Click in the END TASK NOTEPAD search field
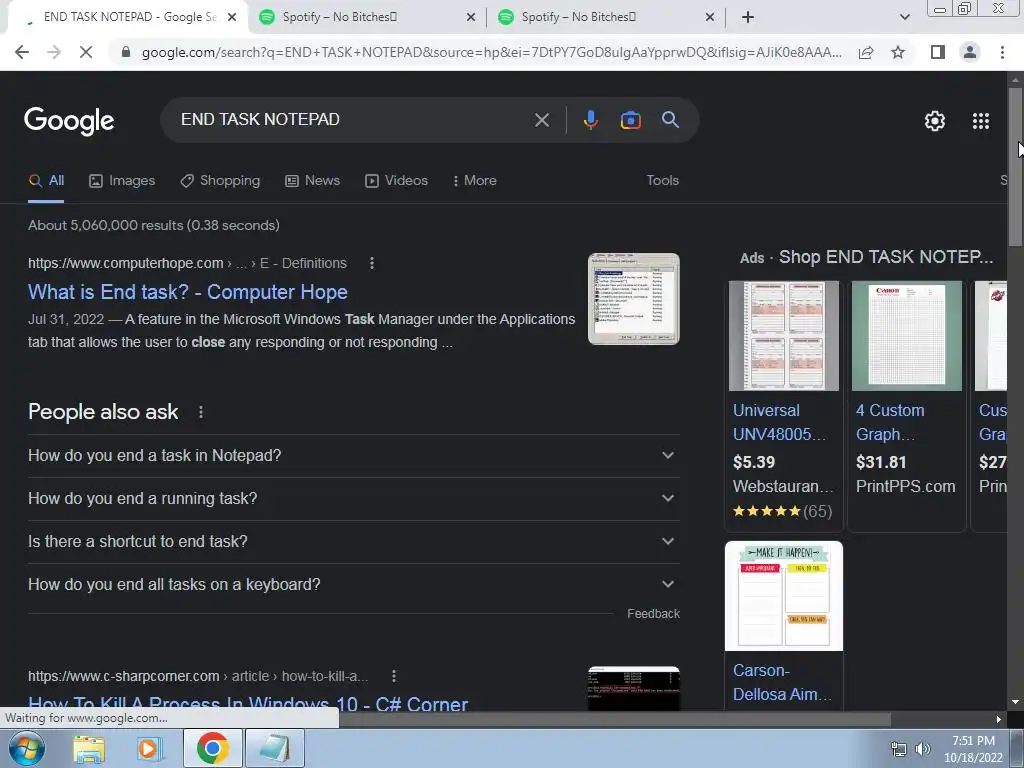 [x=353, y=120]
